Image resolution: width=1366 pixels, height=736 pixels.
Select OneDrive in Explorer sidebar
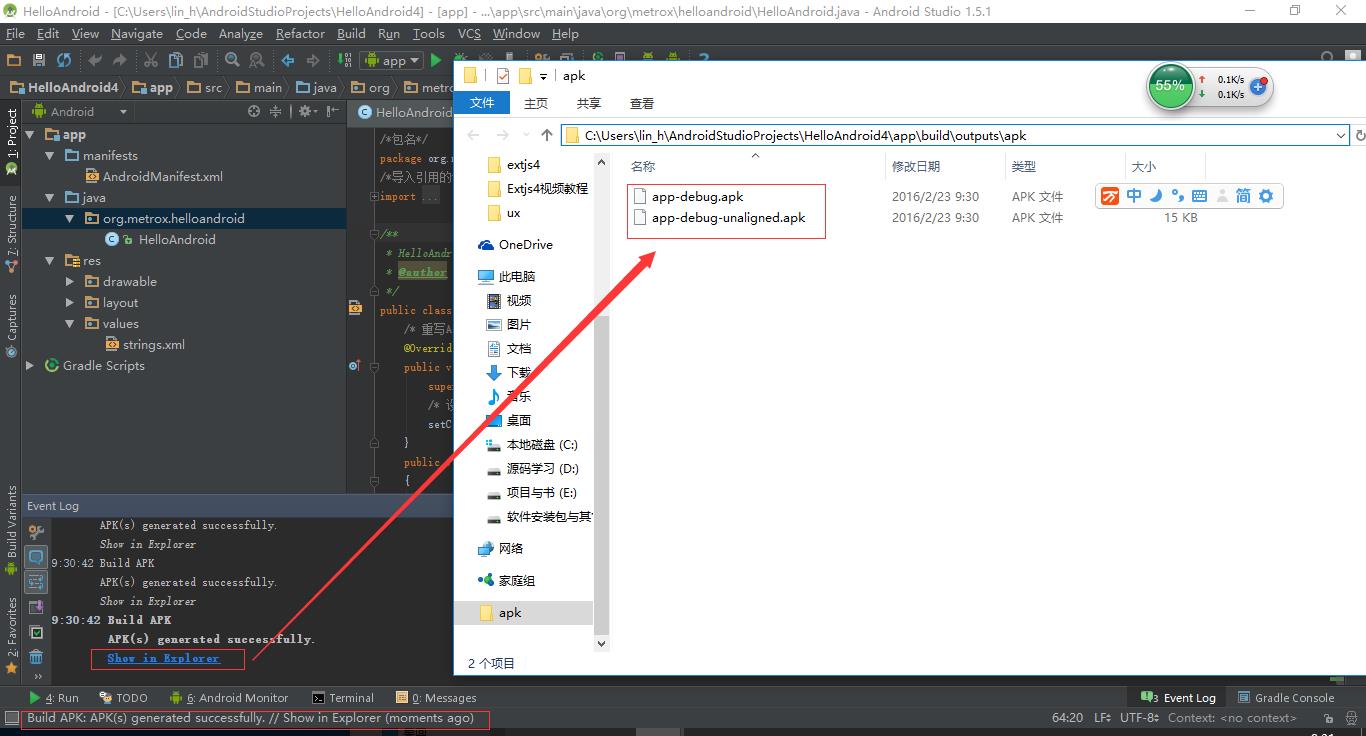[x=515, y=245]
